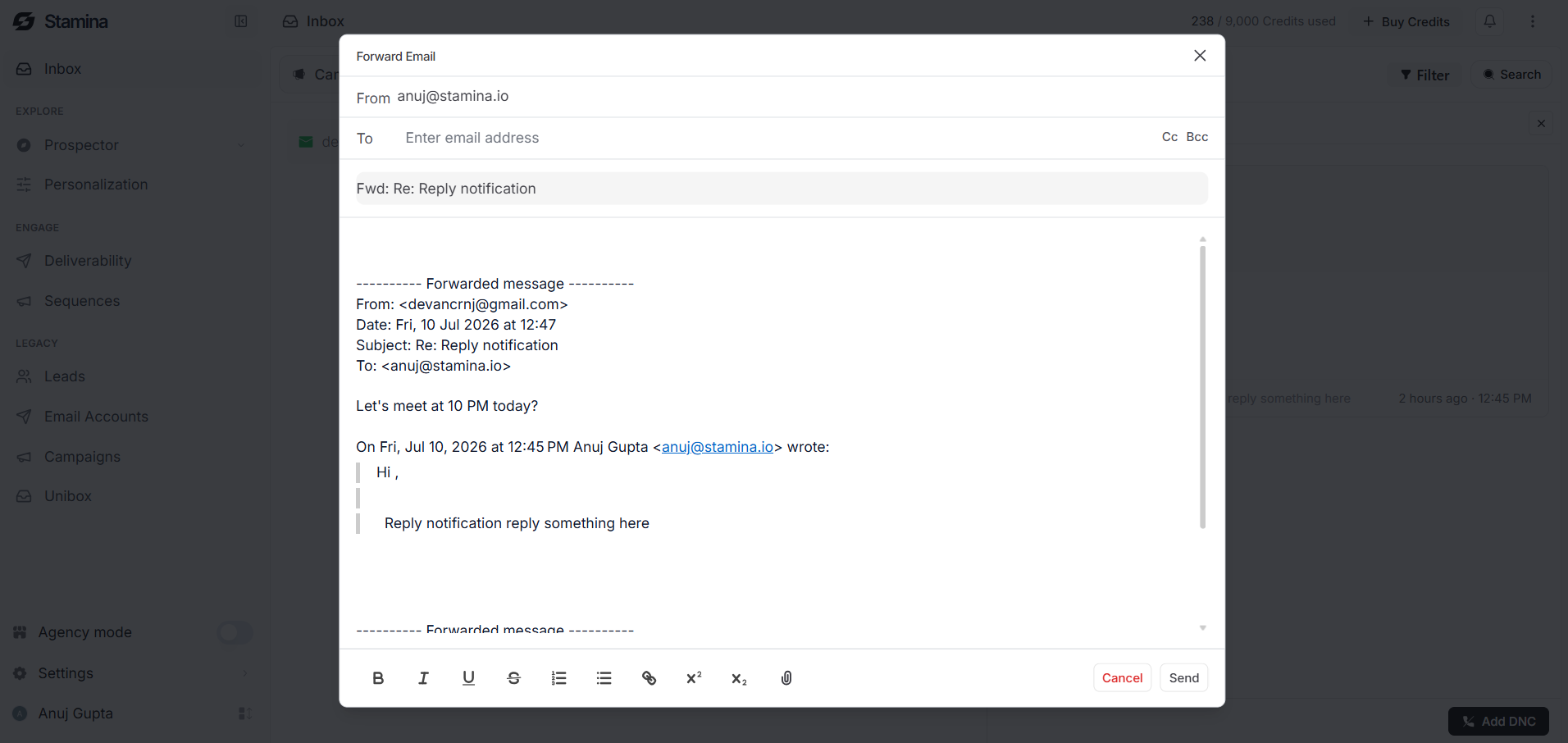
Task: Show the Bcc recipient field
Action: click(1197, 137)
